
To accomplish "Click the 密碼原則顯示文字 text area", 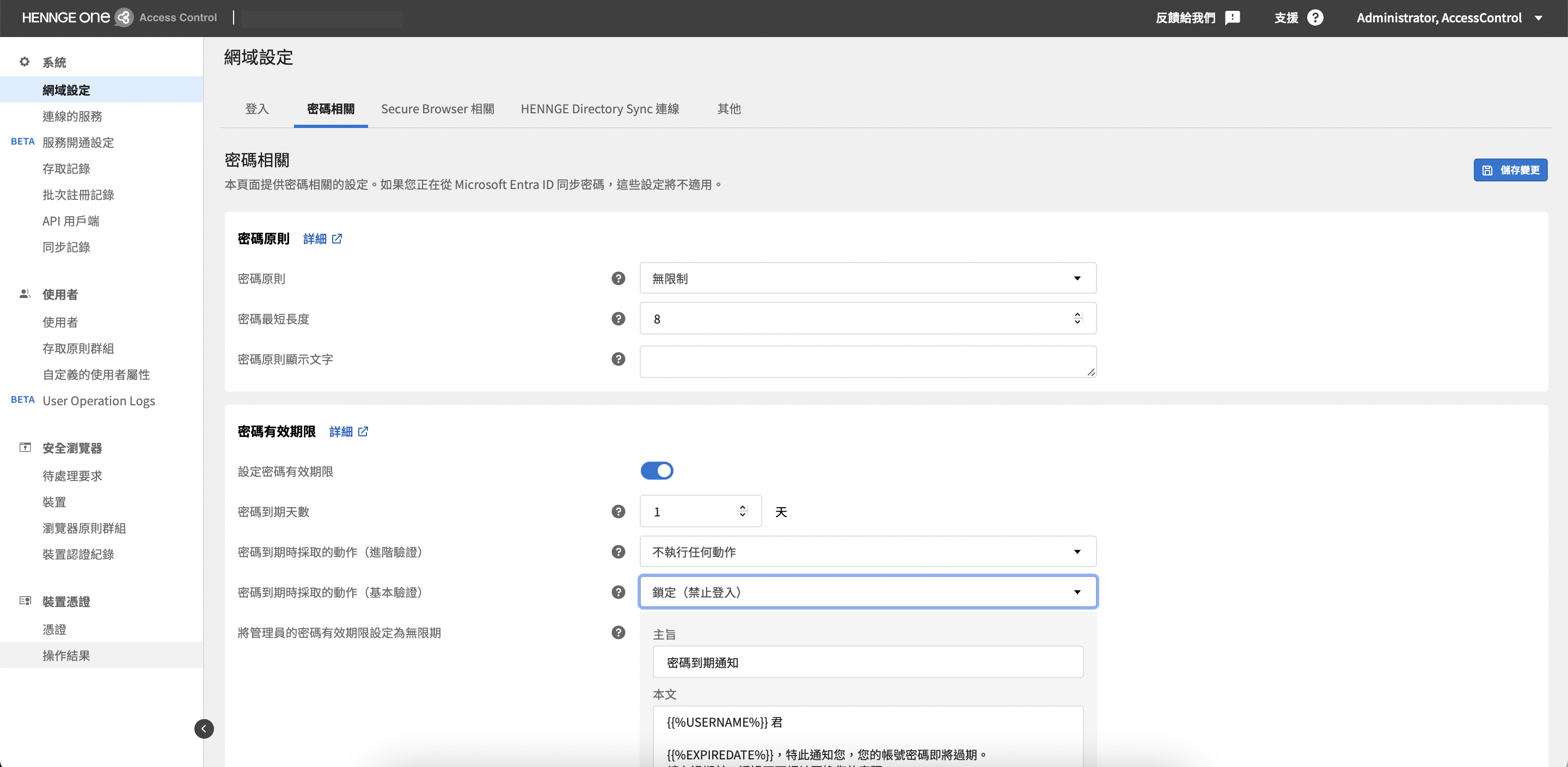I will (x=867, y=361).
